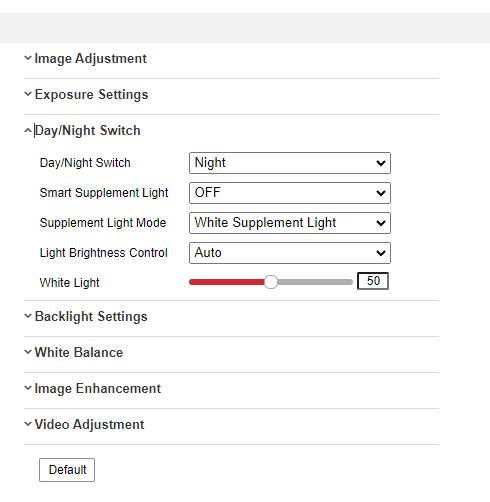
Task: Click the White Light slider handle
Action: (x=271, y=282)
